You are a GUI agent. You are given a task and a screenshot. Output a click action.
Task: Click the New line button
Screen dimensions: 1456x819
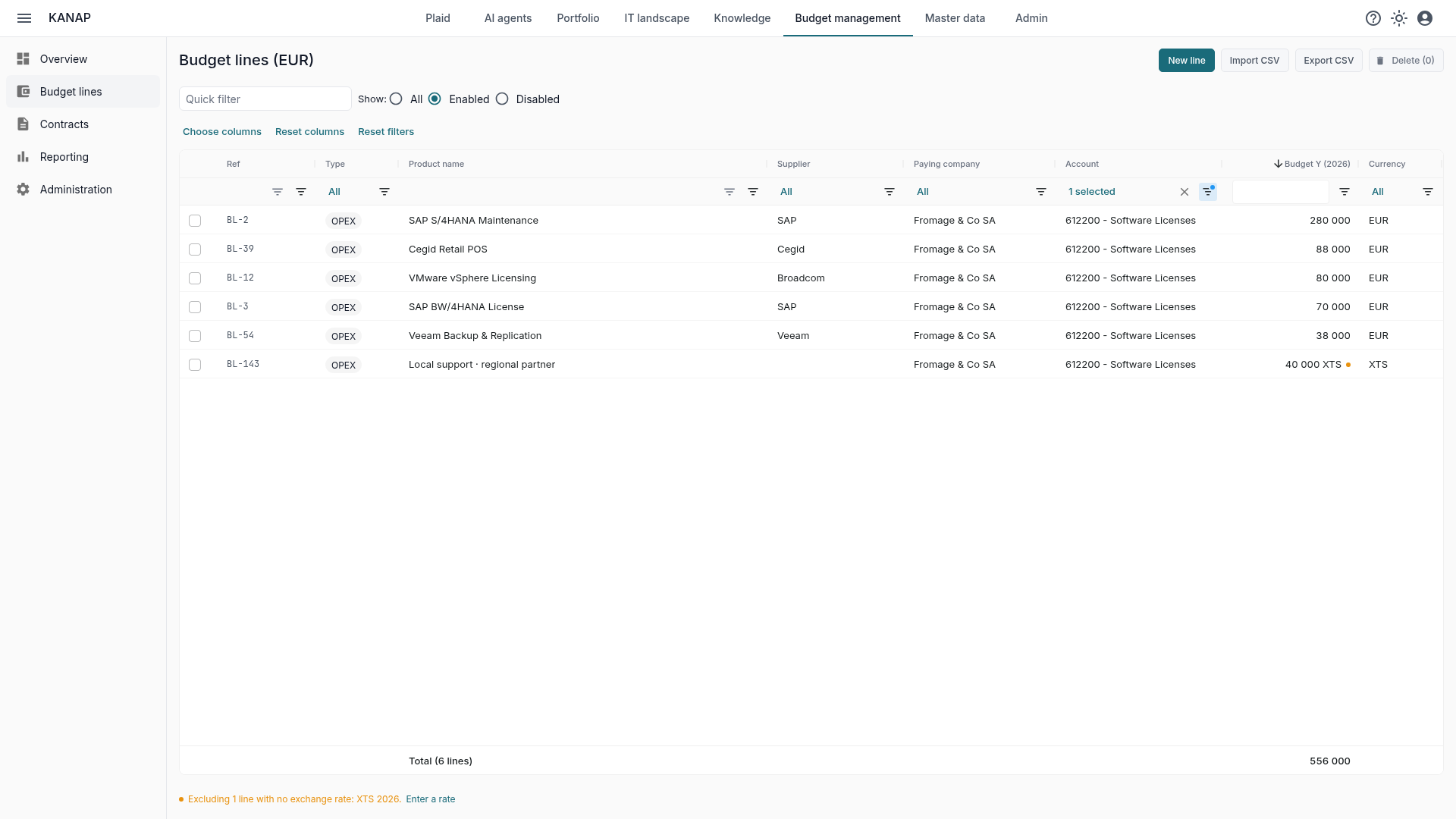[1186, 61]
